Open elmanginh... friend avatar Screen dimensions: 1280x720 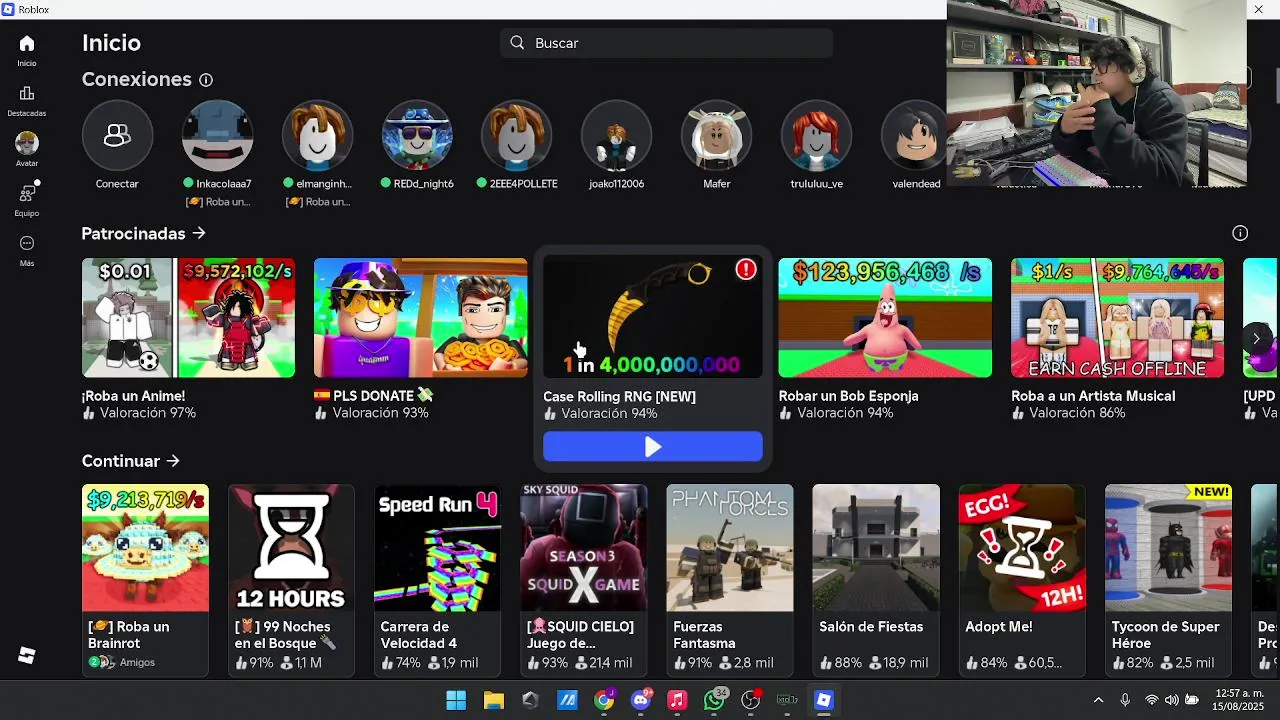pos(317,135)
